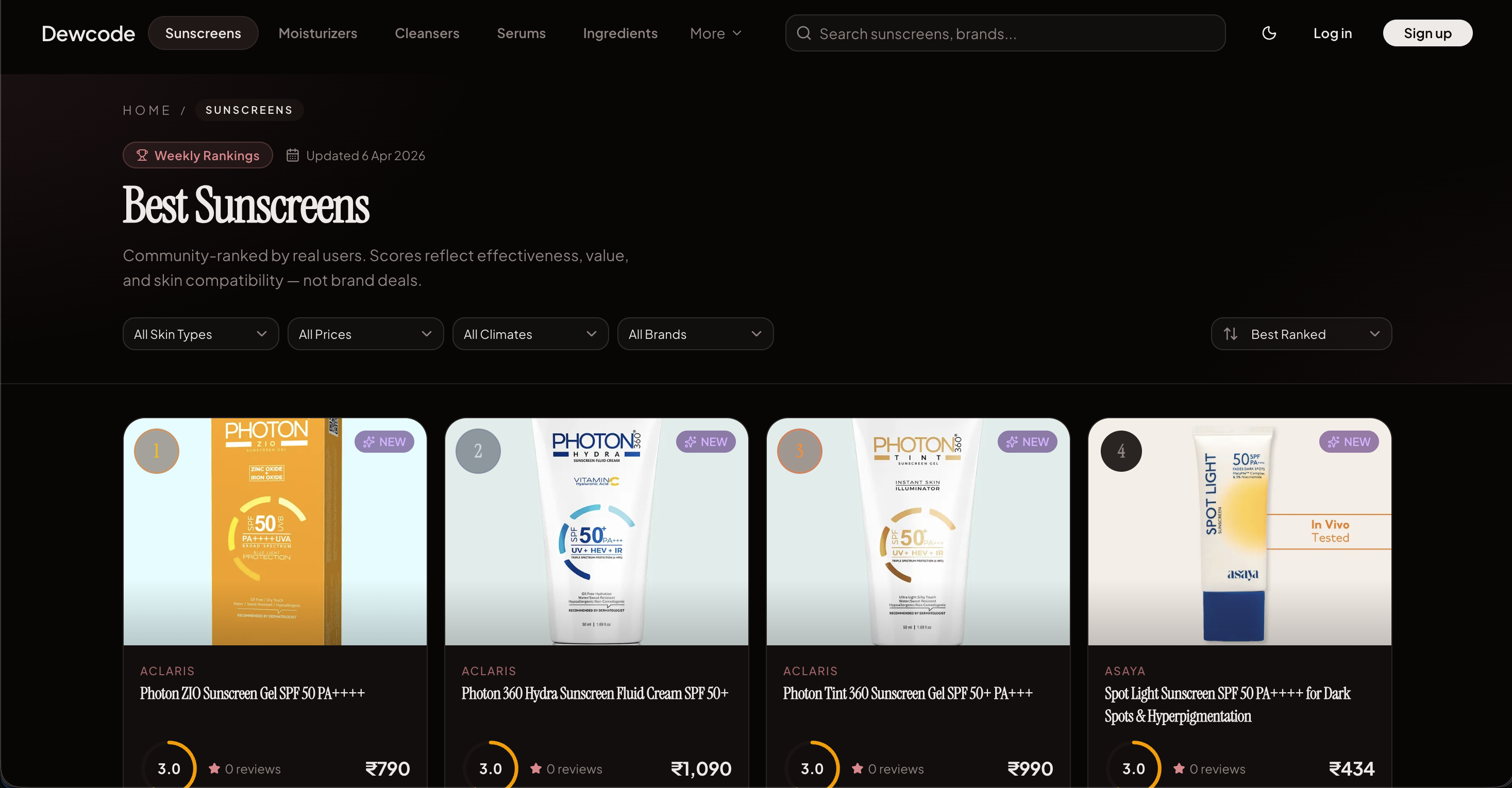Click the Weekly Rankings trophy badge
The width and height of the screenshot is (1512, 788).
(198, 156)
